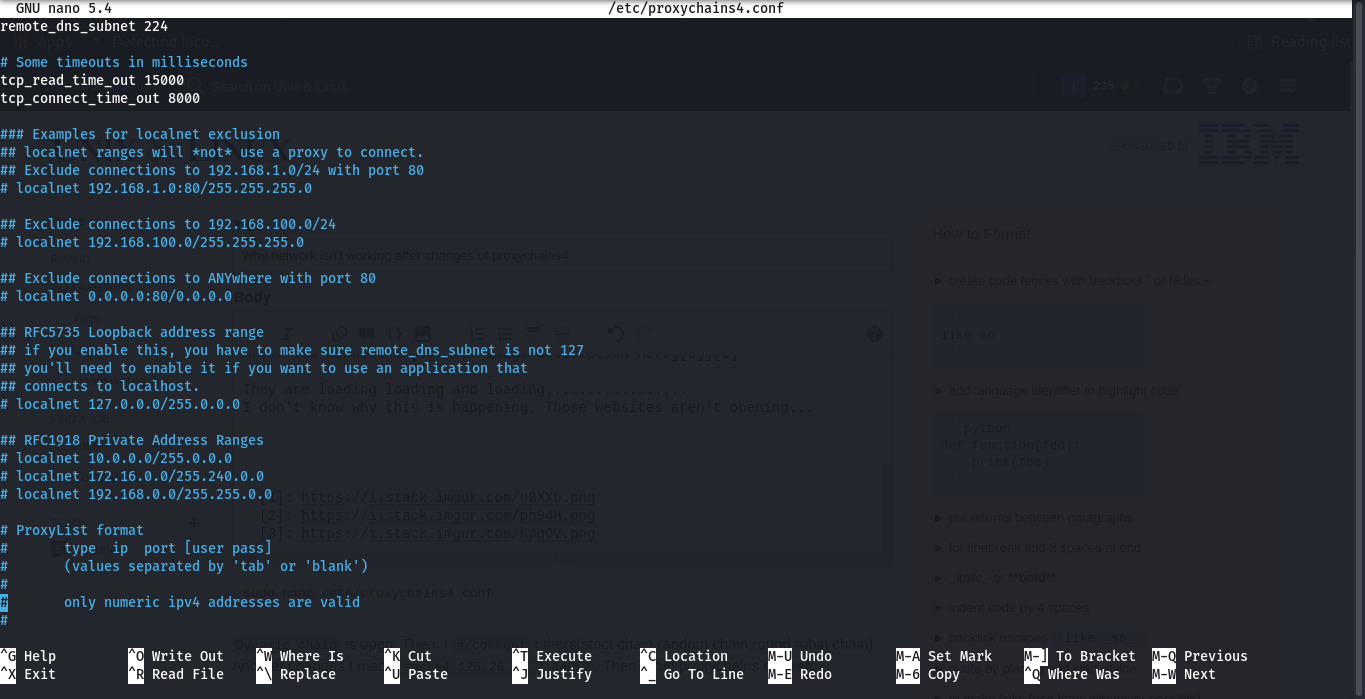Open the site switcher icon in the browser header
Image resolution: width=1365 pixels, height=699 pixels.
(x=1288, y=86)
